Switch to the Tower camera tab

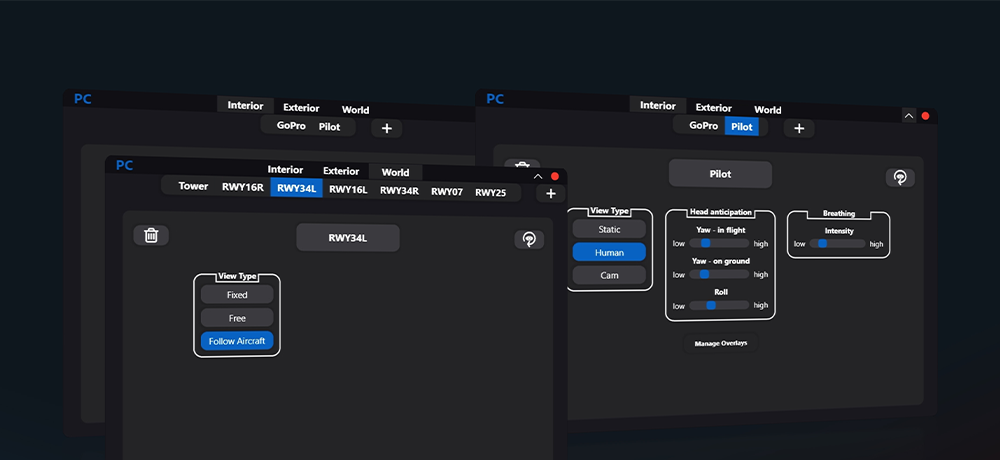[x=193, y=186]
